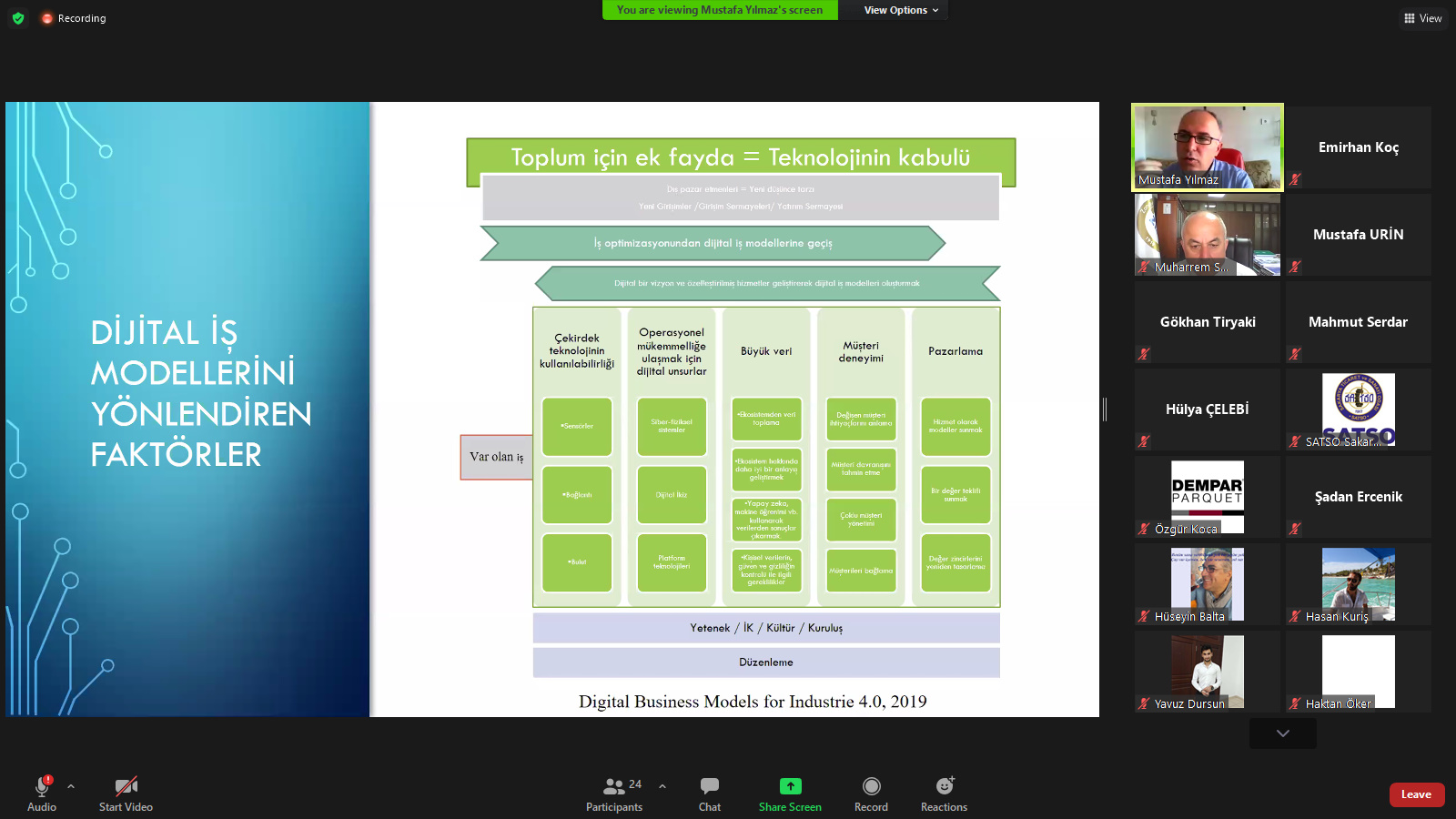
Task: Open the Reactions emoji menu
Action: [x=944, y=786]
